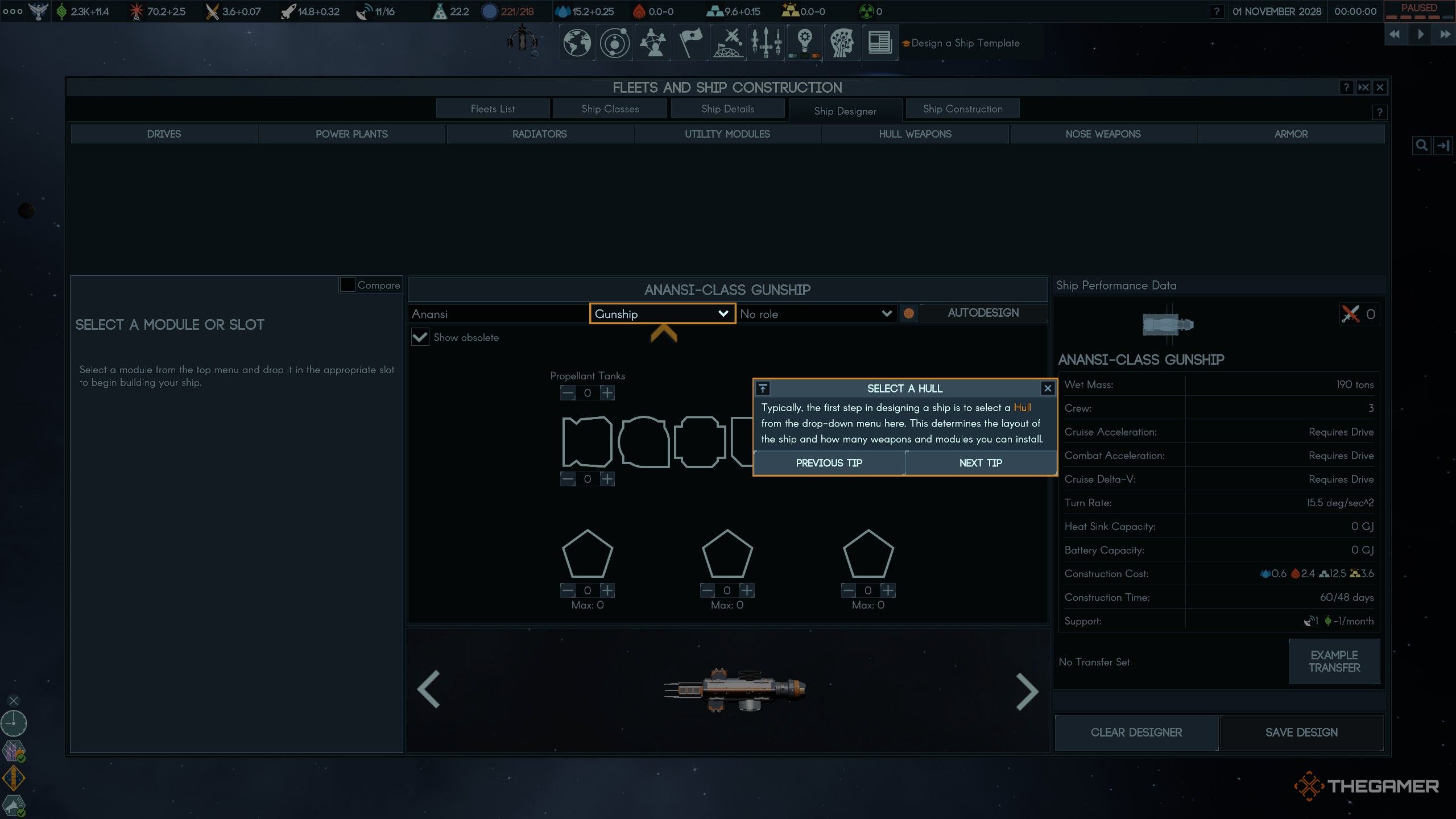Open the Gunship hull dropdown
1456x819 pixels.
[662, 314]
